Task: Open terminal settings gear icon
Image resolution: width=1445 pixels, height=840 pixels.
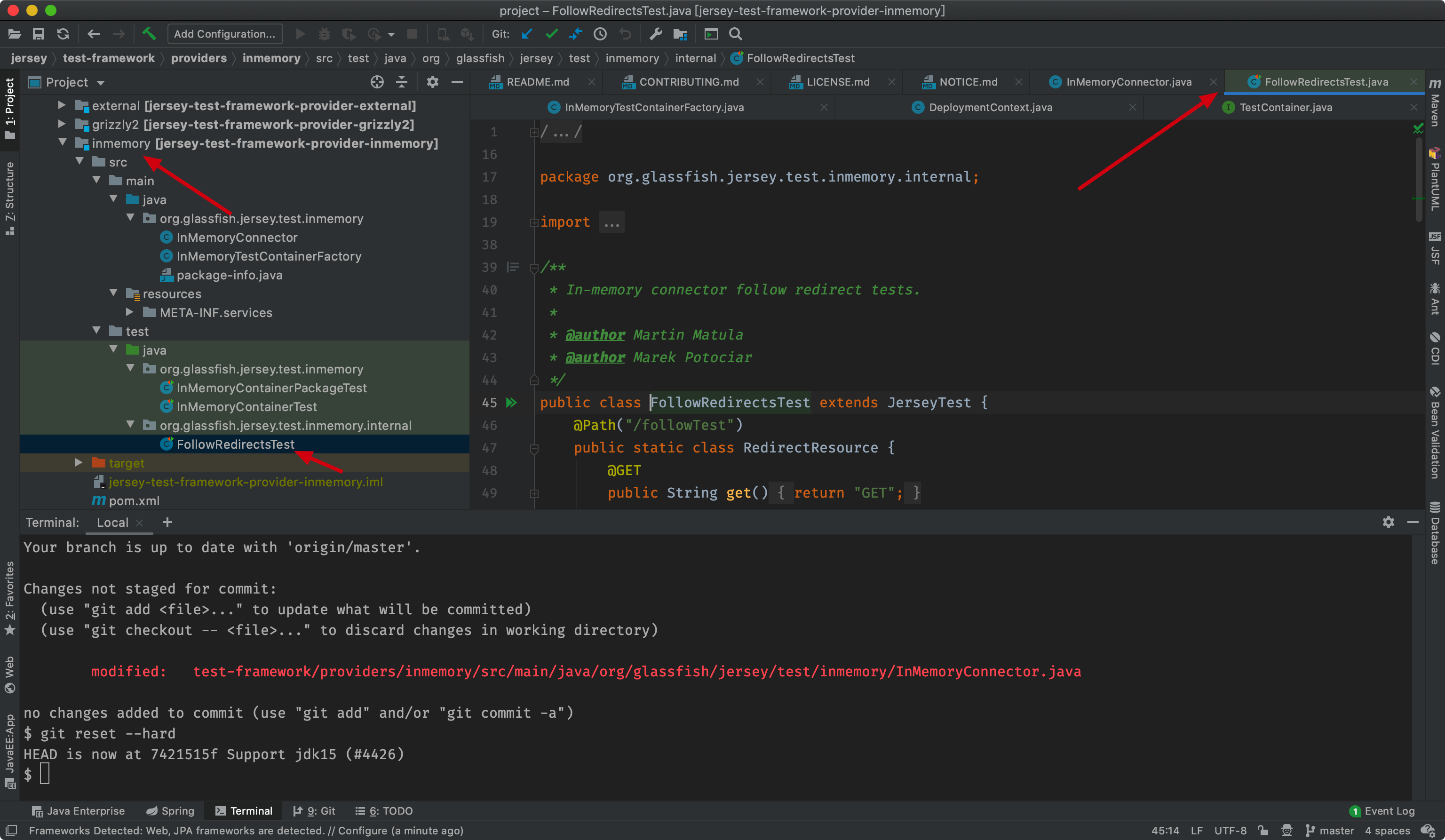Action: click(x=1388, y=523)
